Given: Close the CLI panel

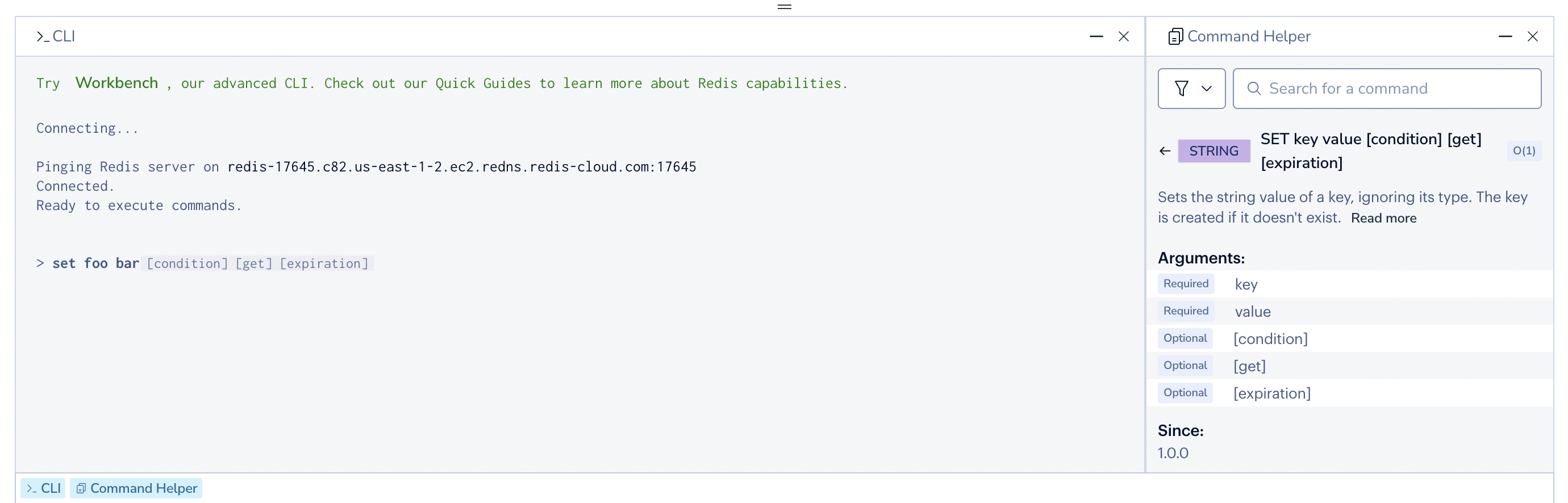Looking at the screenshot, I should [1123, 36].
